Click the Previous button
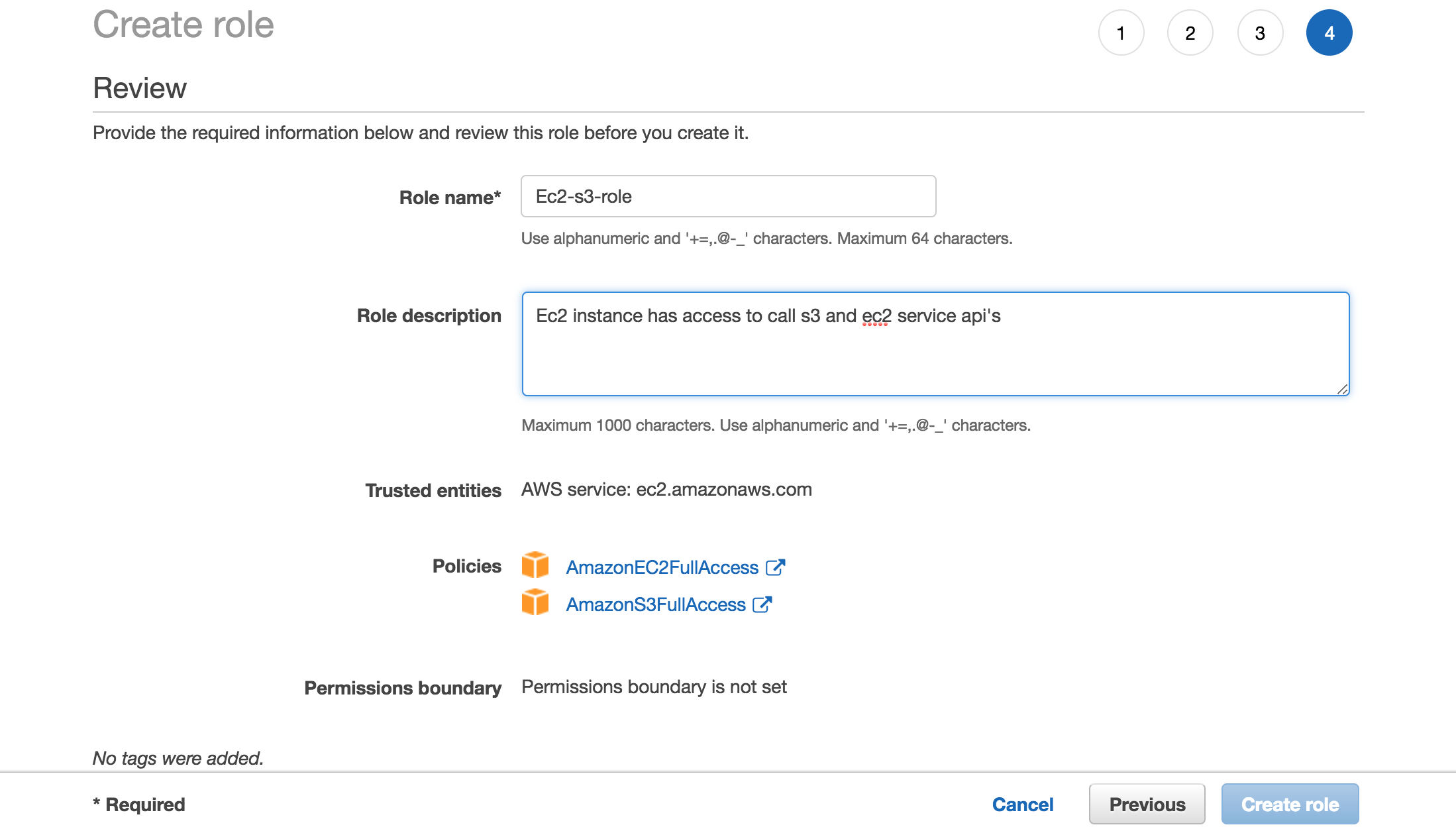 (1147, 804)
